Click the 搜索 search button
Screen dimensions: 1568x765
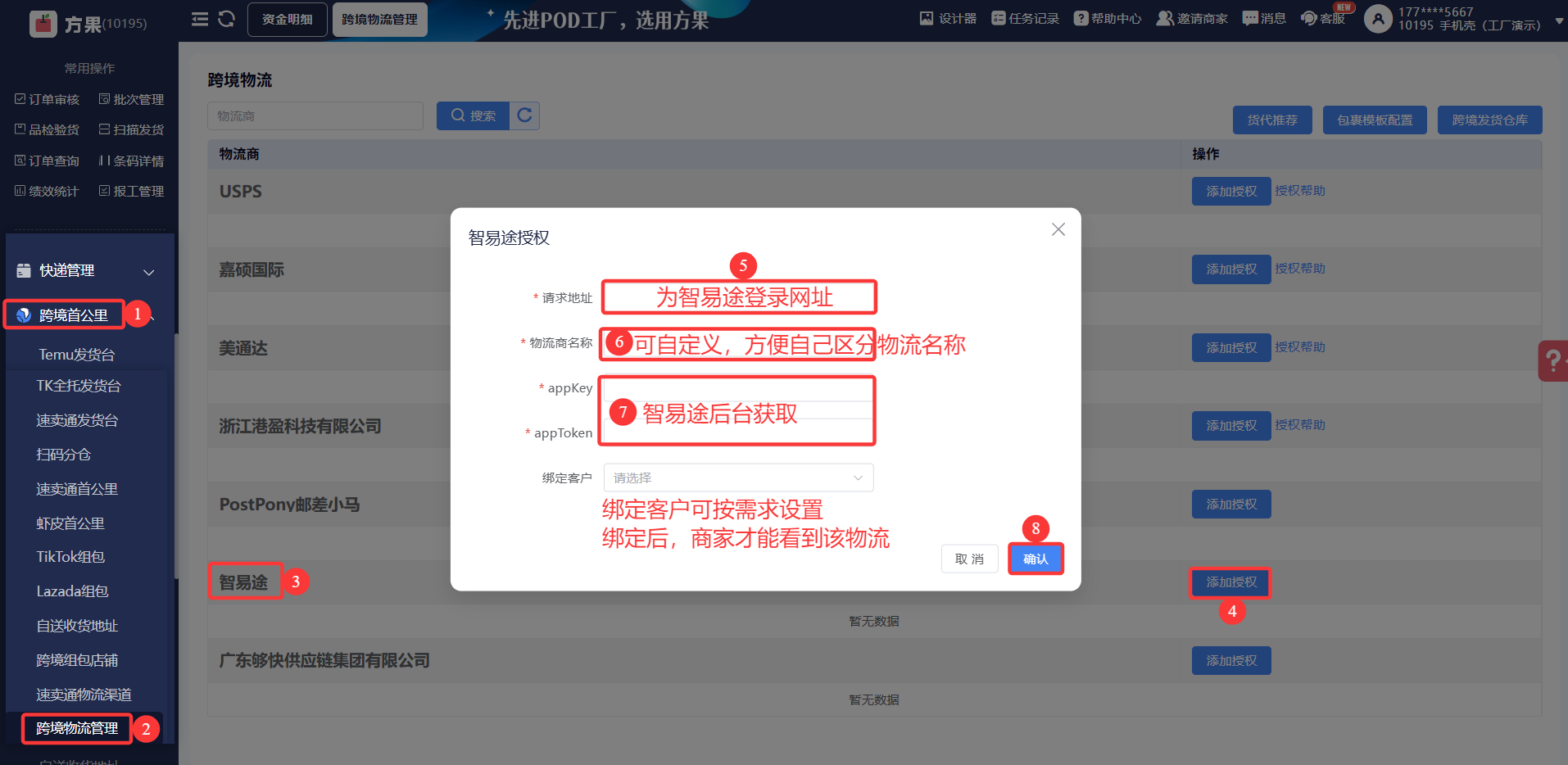point(473,115)
